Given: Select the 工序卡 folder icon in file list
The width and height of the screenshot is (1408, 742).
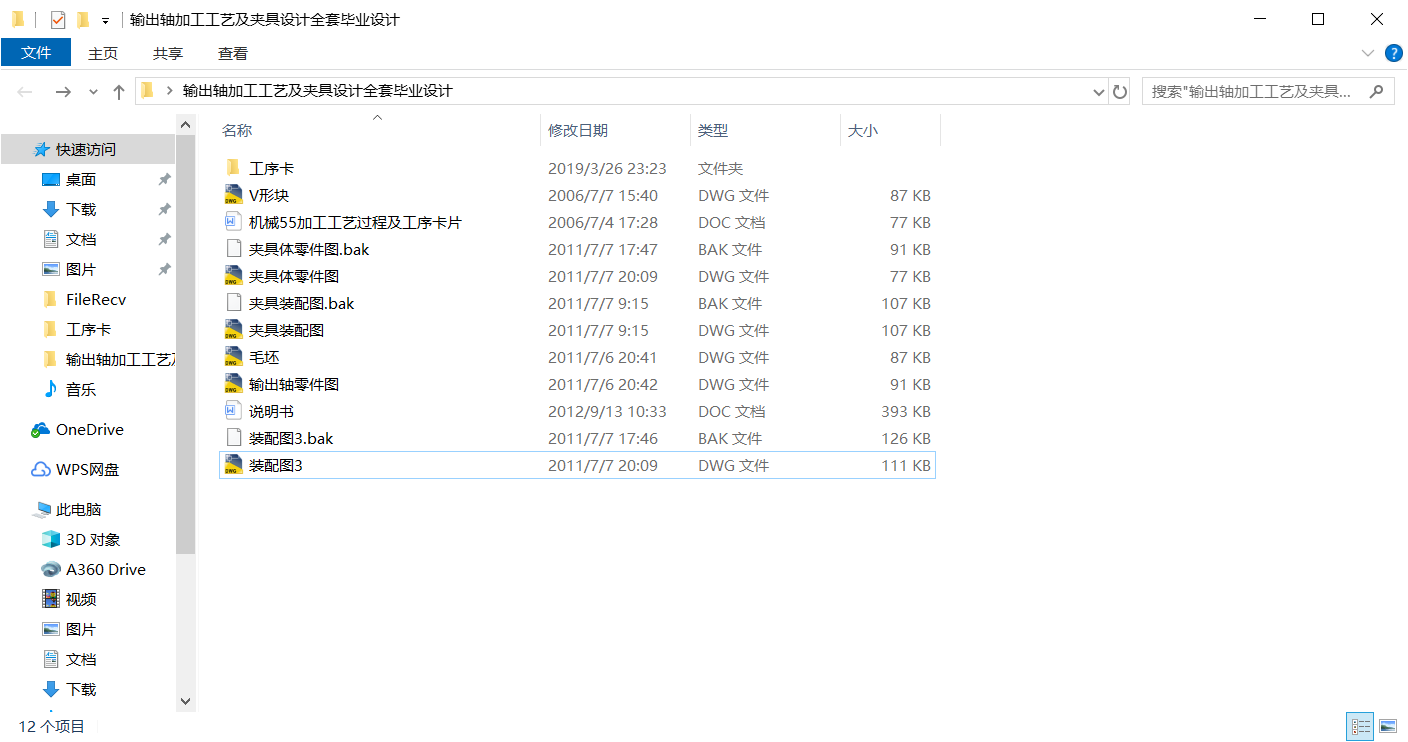Looking at the screenshot, I should 233,168.
